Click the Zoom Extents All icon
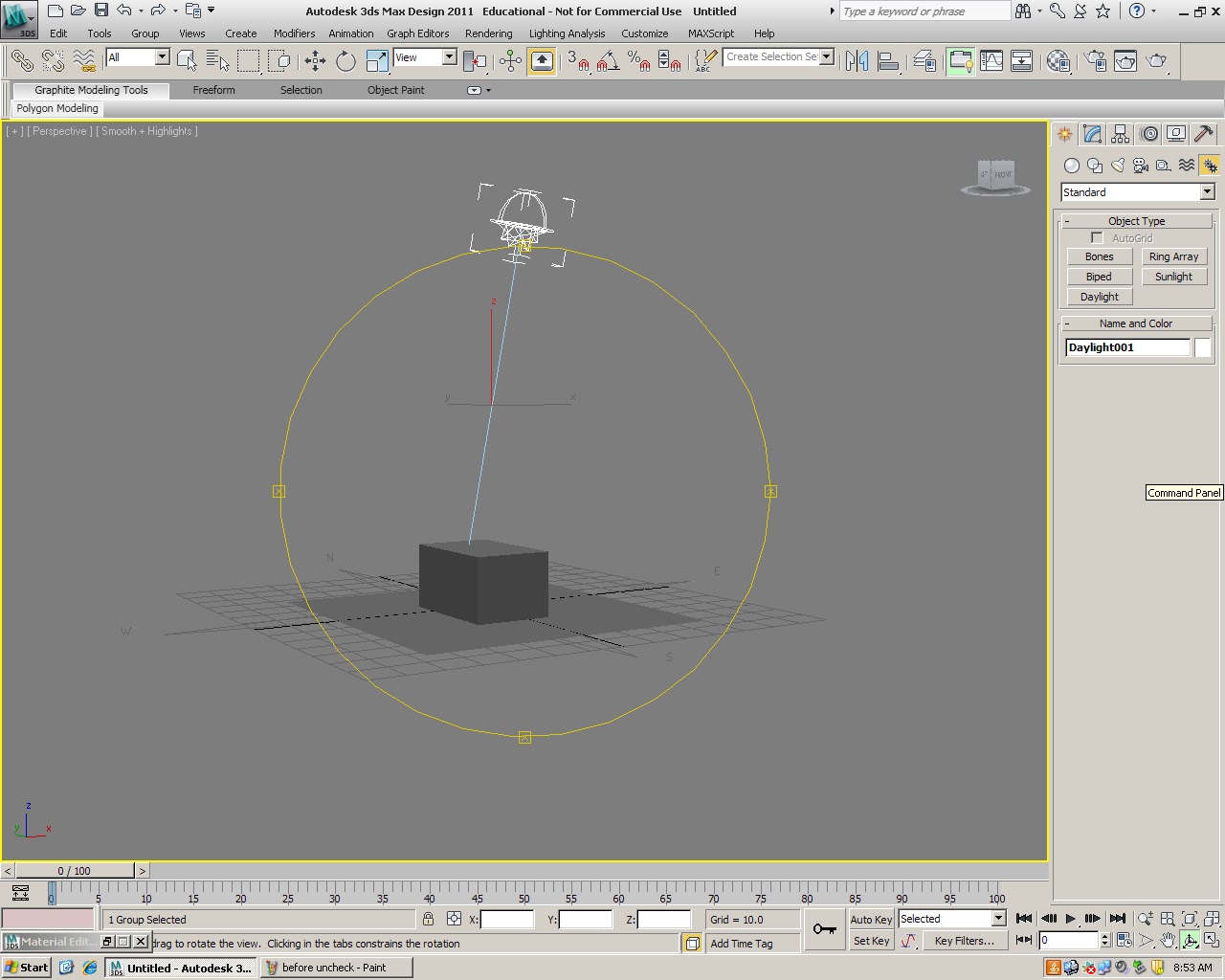Screen dimensions: 1225x980 (x=1212, y=919)
